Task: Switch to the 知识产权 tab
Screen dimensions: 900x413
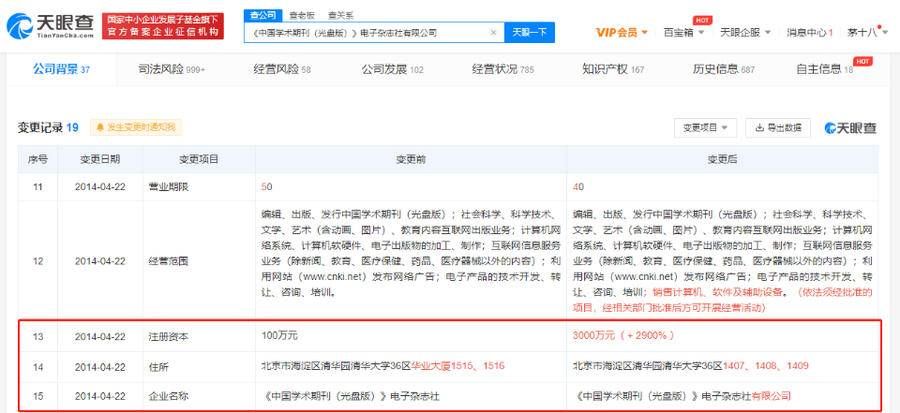Action: [x=613, y=70]
